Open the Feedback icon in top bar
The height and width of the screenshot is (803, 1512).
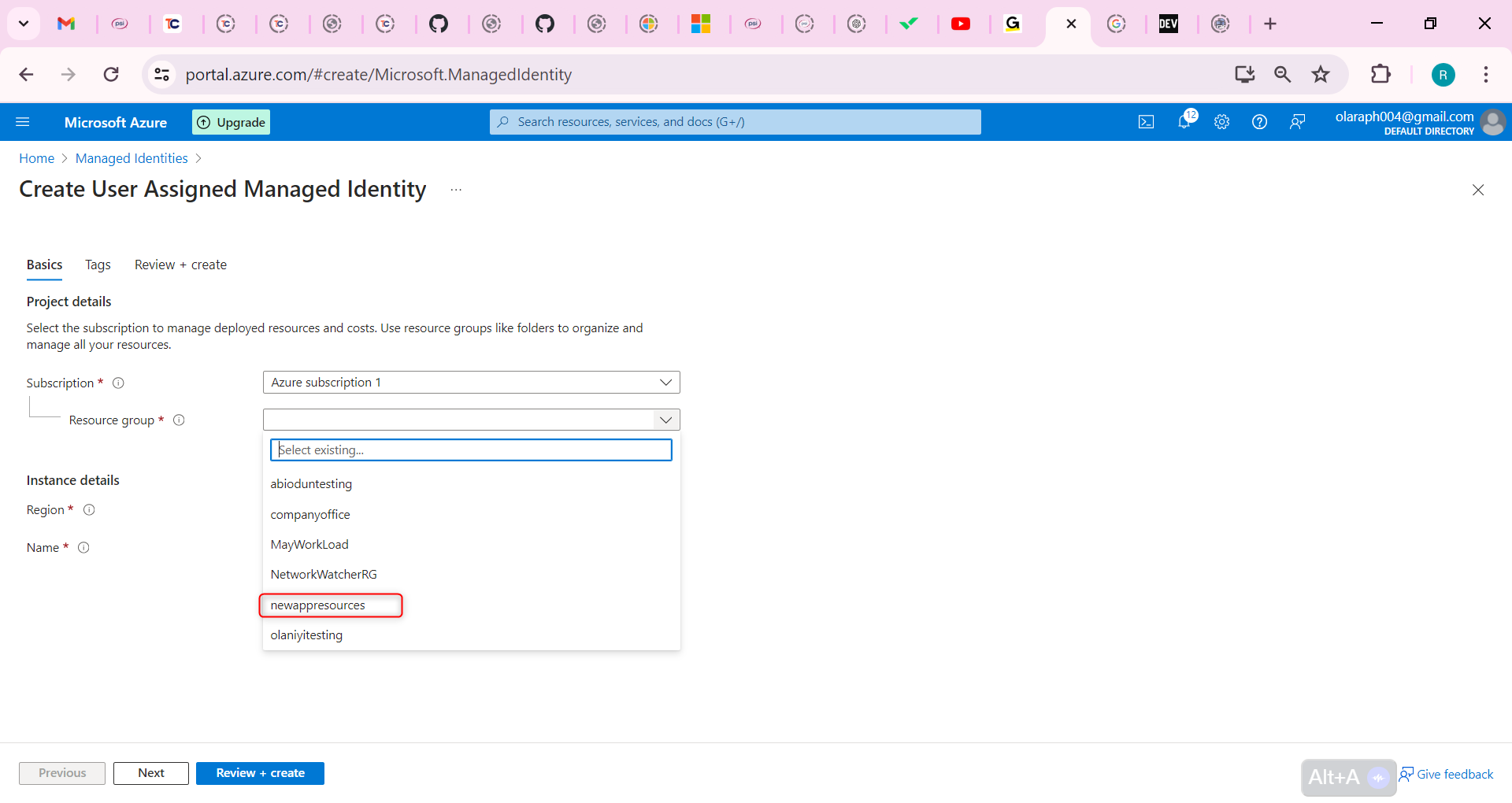click(1297, 122)
